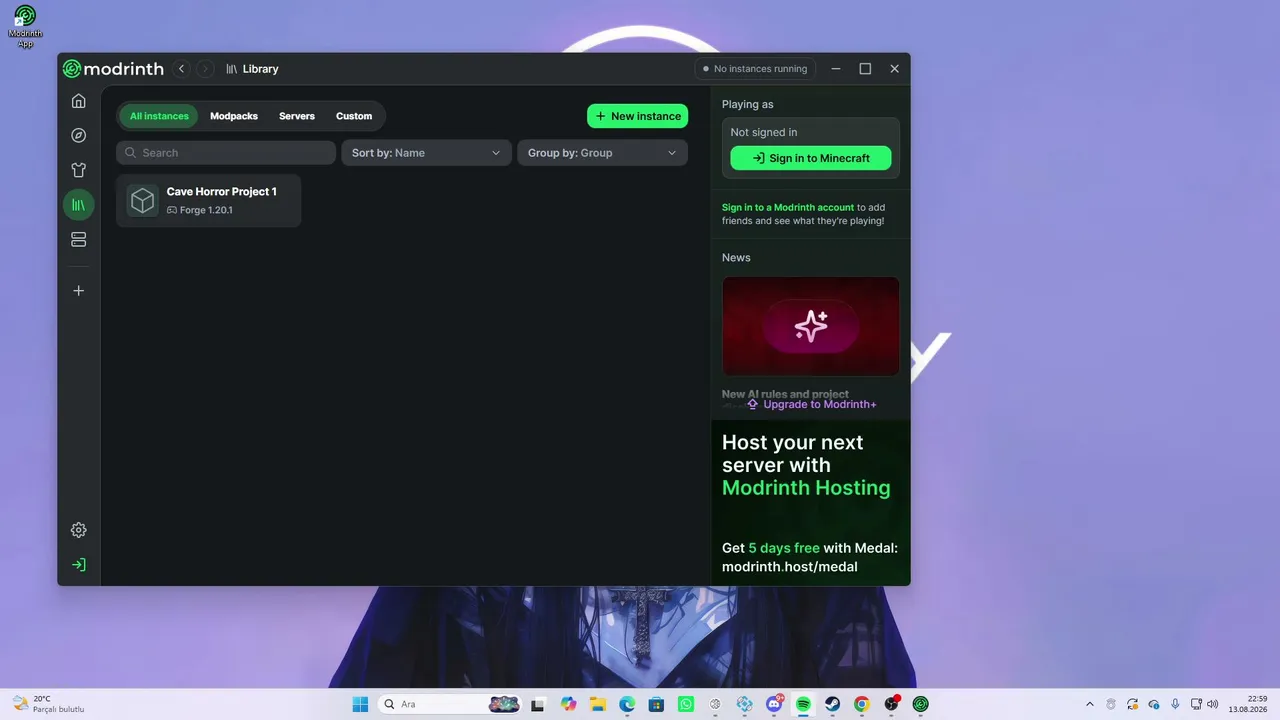Open OBS Studio from the taskbar

point(891,704)
